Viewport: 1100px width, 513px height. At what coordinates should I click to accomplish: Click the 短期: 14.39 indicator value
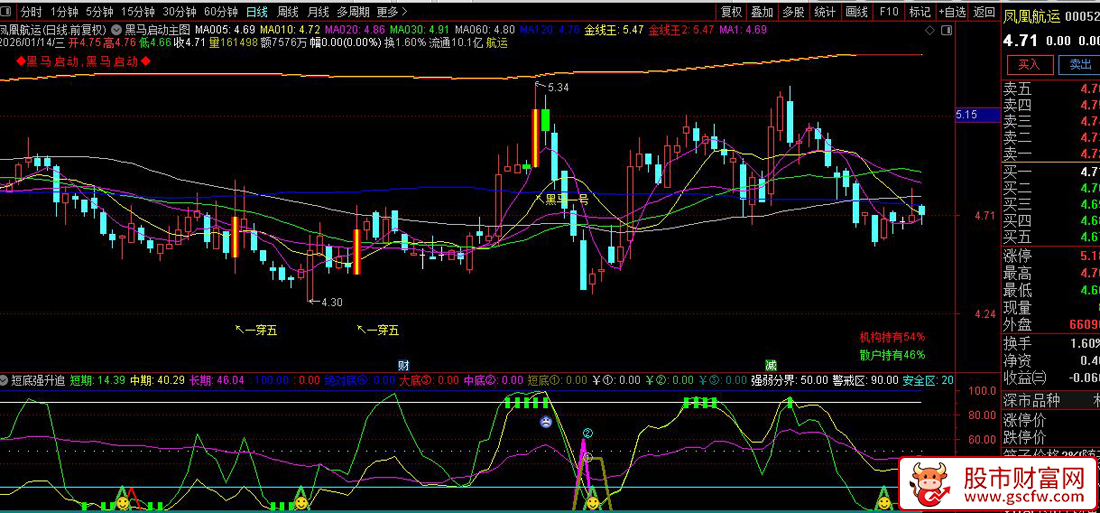[x=98, y=380]
